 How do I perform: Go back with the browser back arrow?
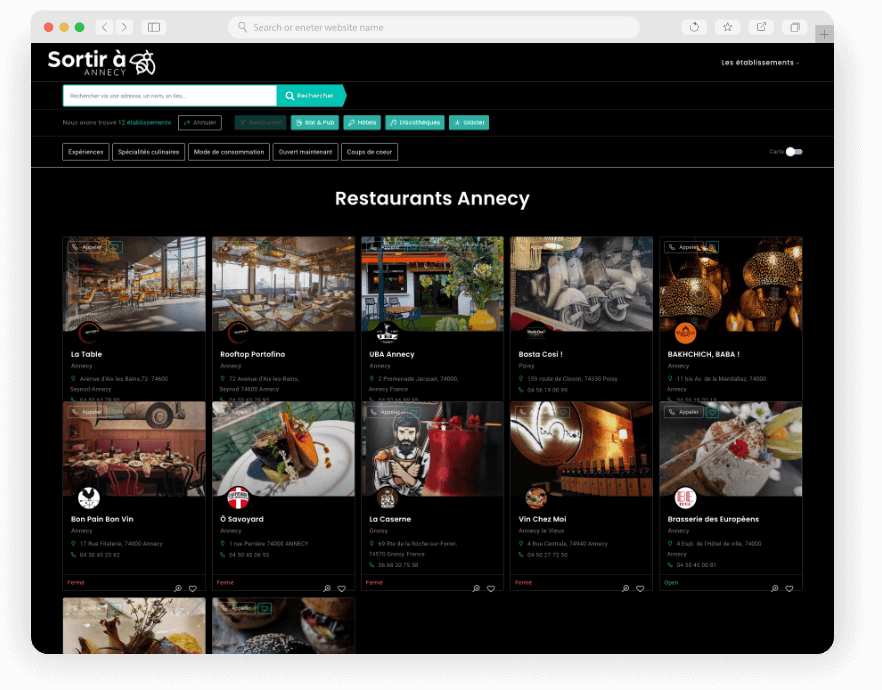pyautogui.click(x=104, y=27)
